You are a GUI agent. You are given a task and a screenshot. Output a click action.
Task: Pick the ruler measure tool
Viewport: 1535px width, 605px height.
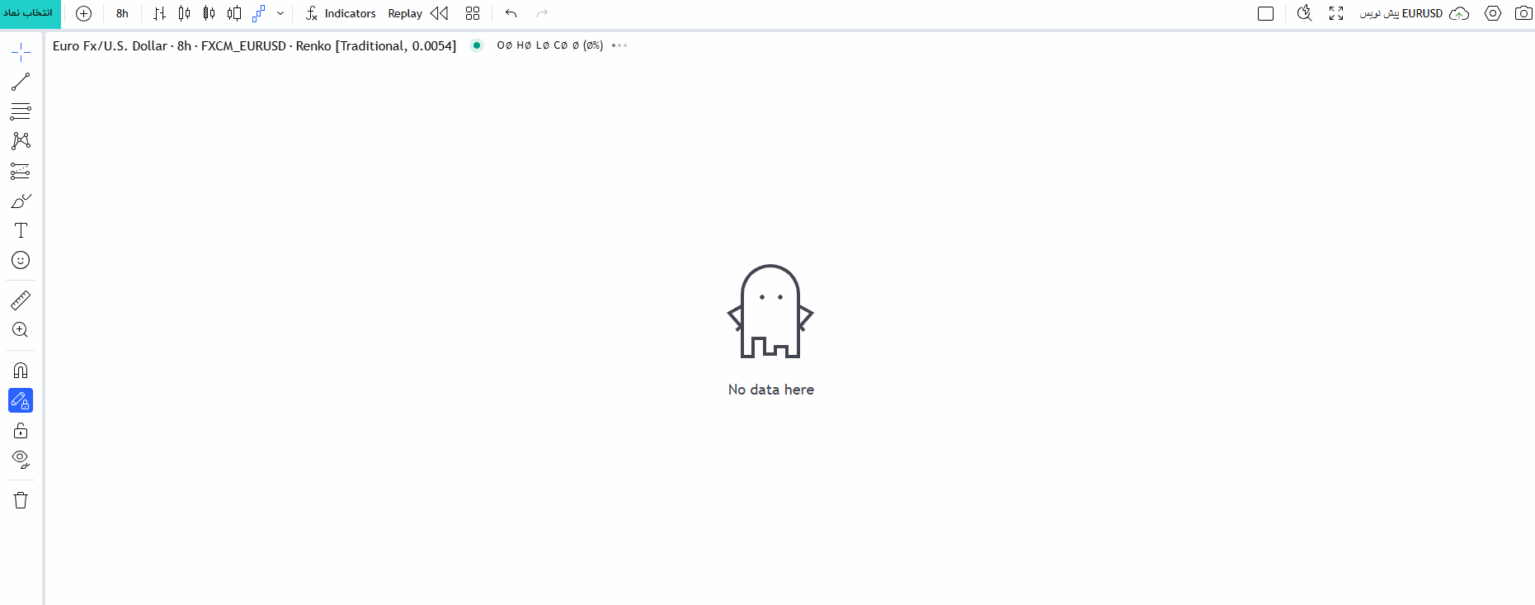coord(20,300)
